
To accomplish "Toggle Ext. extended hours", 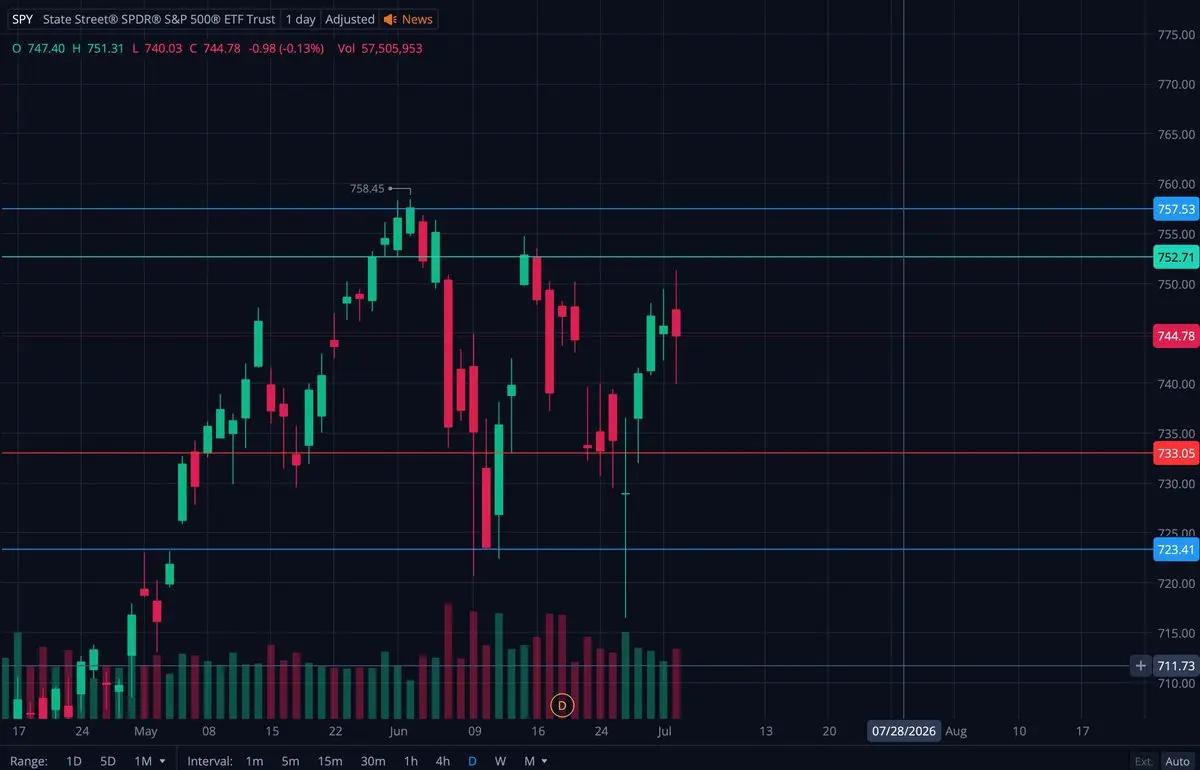I will point(1144,761).
